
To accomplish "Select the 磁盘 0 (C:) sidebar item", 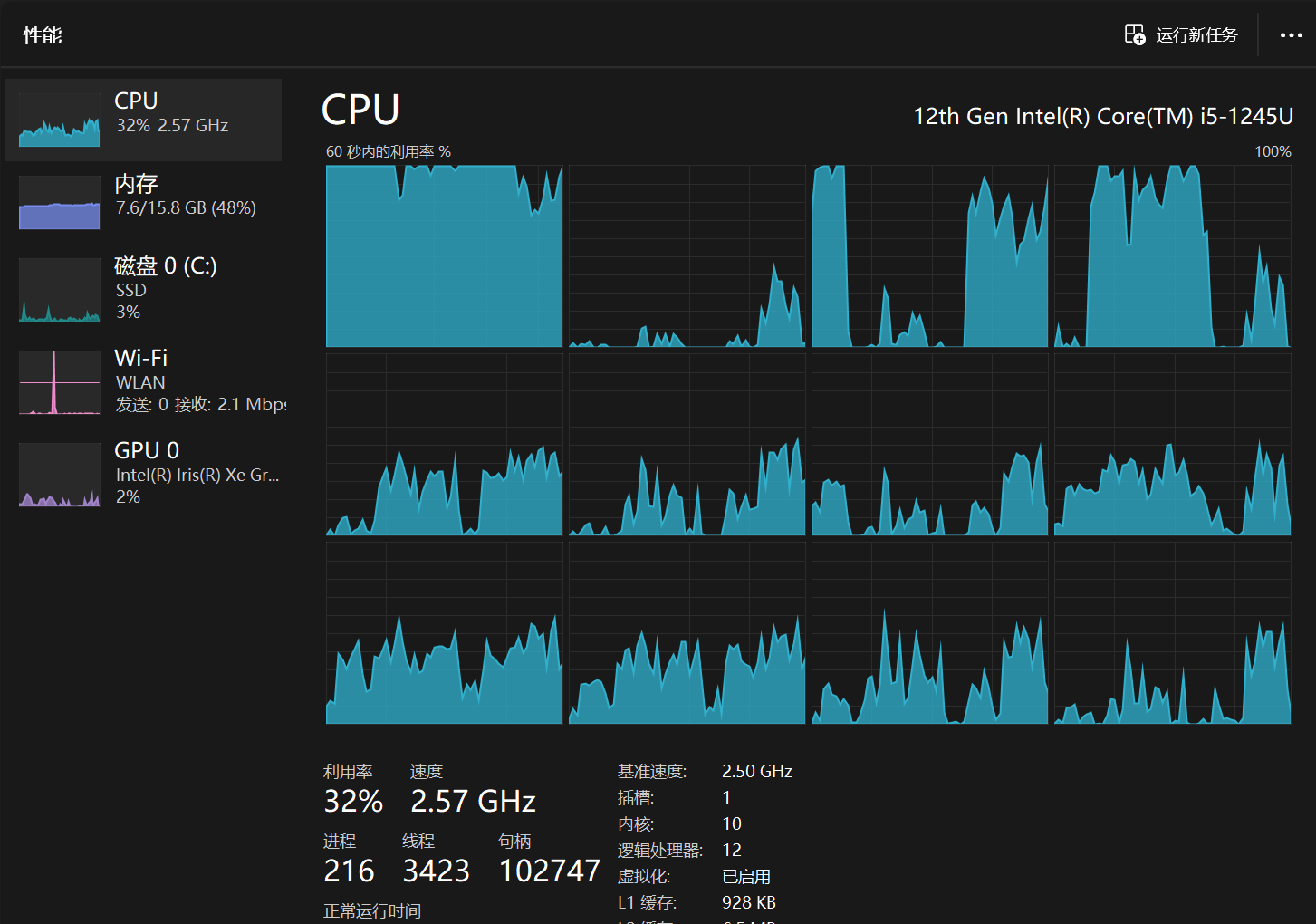I will [x=144, y=289].
